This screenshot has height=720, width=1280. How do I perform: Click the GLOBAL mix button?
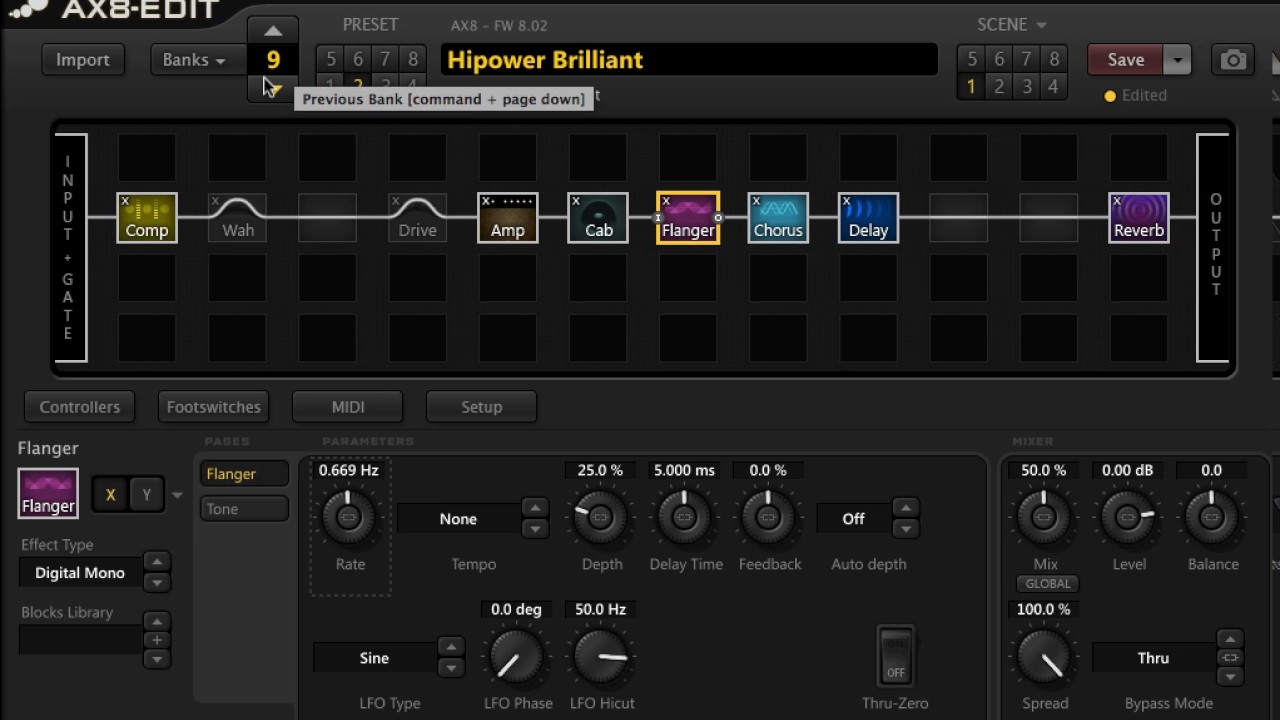(x=1047, y=584)
